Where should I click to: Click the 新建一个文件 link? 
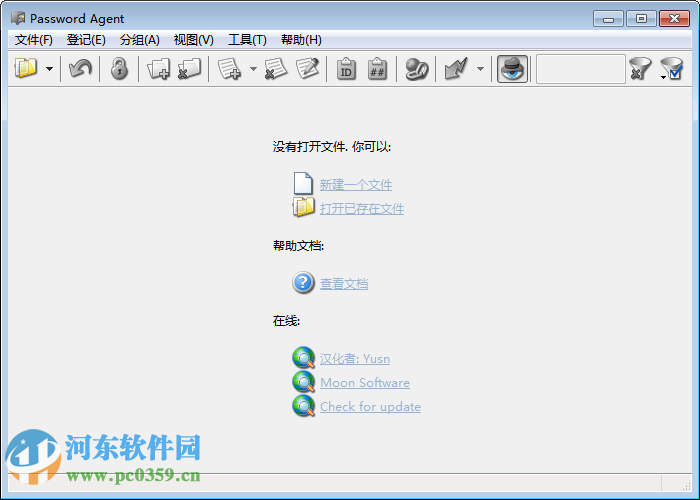tap(356, 184)
